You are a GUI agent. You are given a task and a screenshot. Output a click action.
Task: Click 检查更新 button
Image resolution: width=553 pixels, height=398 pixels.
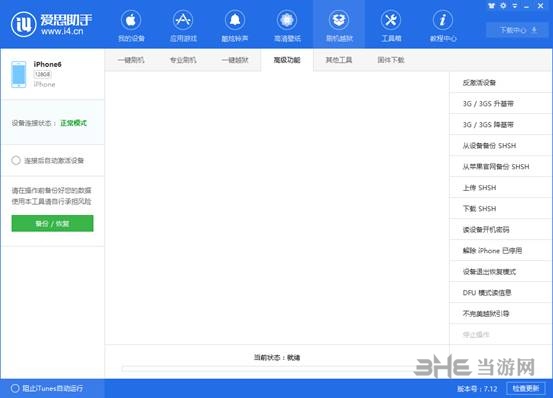(525, 388)
